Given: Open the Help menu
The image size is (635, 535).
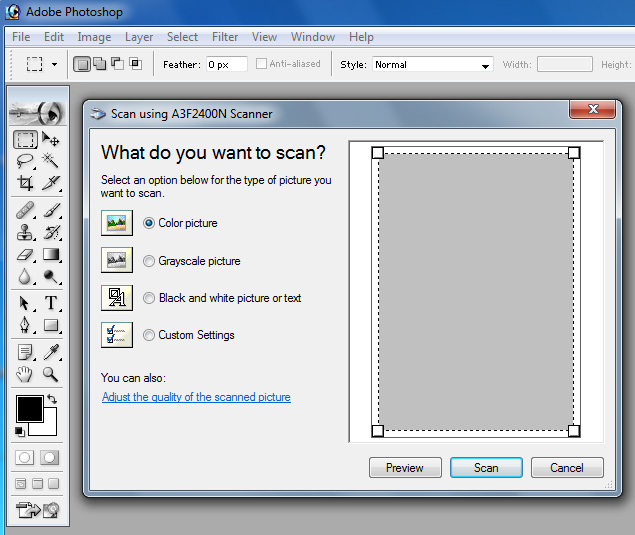Looking at the screenshot, I should (x=361, y=37).
